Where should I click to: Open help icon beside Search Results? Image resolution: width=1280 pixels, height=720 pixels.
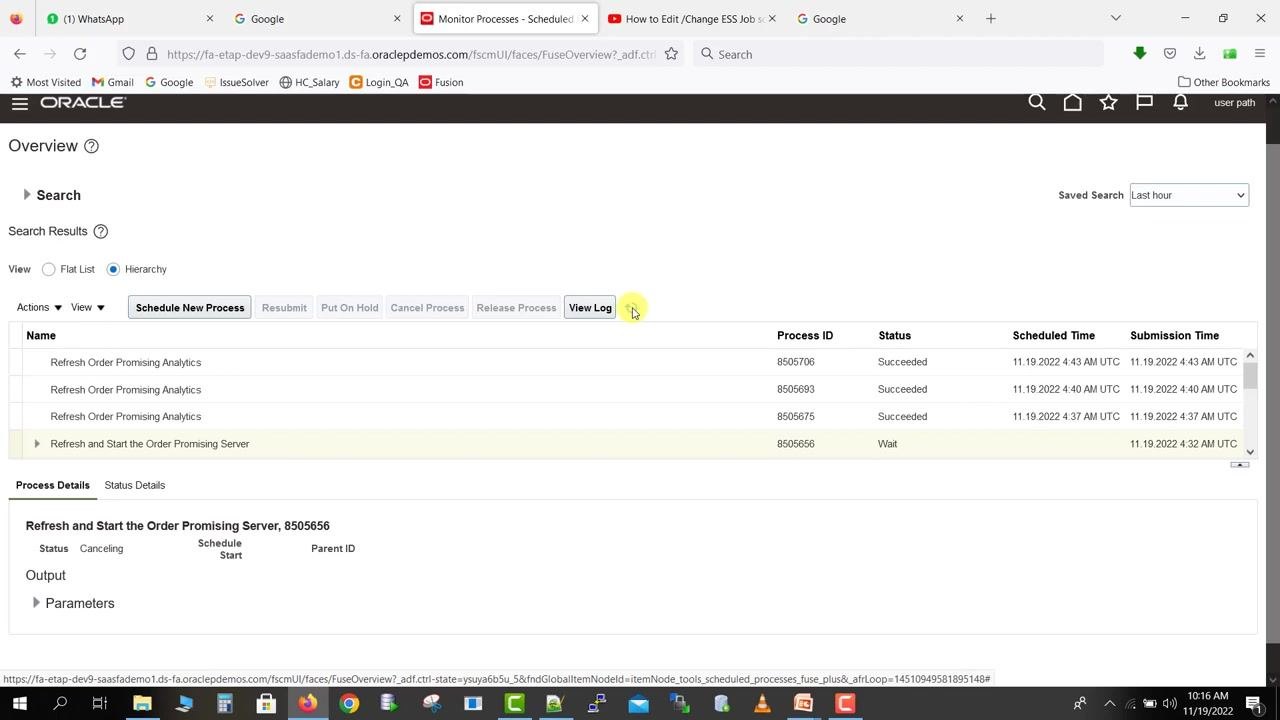[100, 231]
